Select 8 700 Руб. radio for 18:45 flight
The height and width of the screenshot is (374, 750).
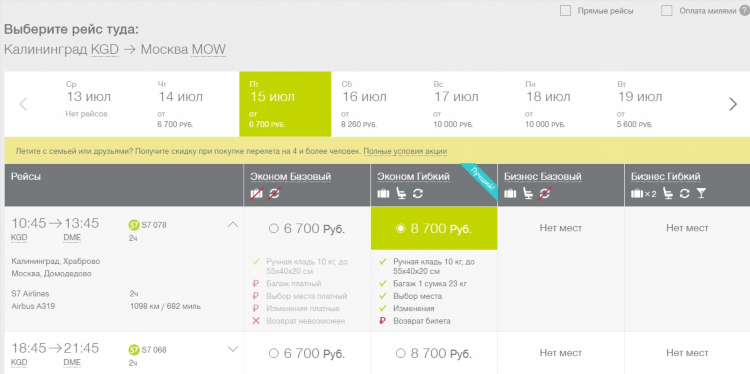tap(400, 353)
